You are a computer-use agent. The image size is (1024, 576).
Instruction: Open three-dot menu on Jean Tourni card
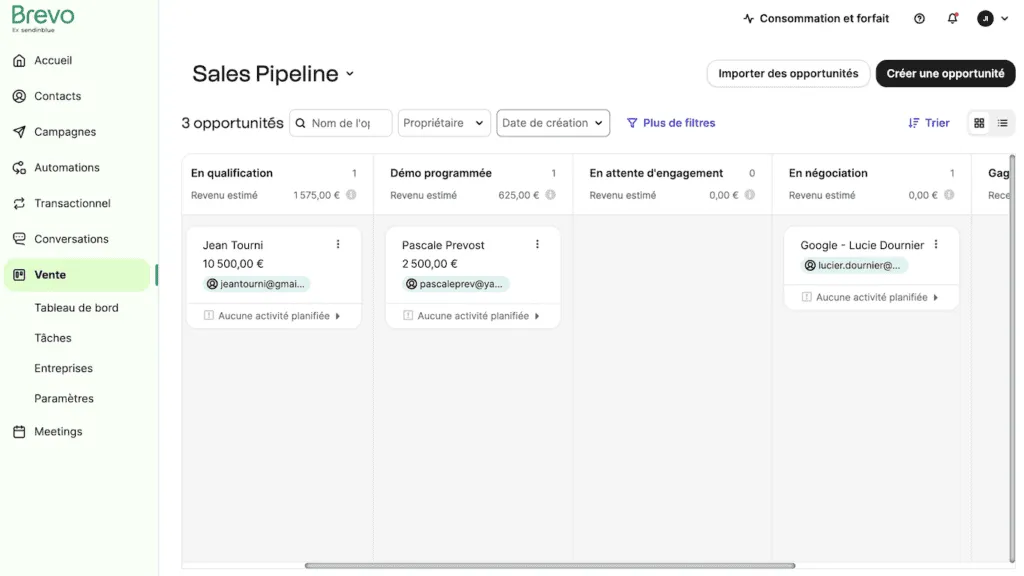point(338,245)
